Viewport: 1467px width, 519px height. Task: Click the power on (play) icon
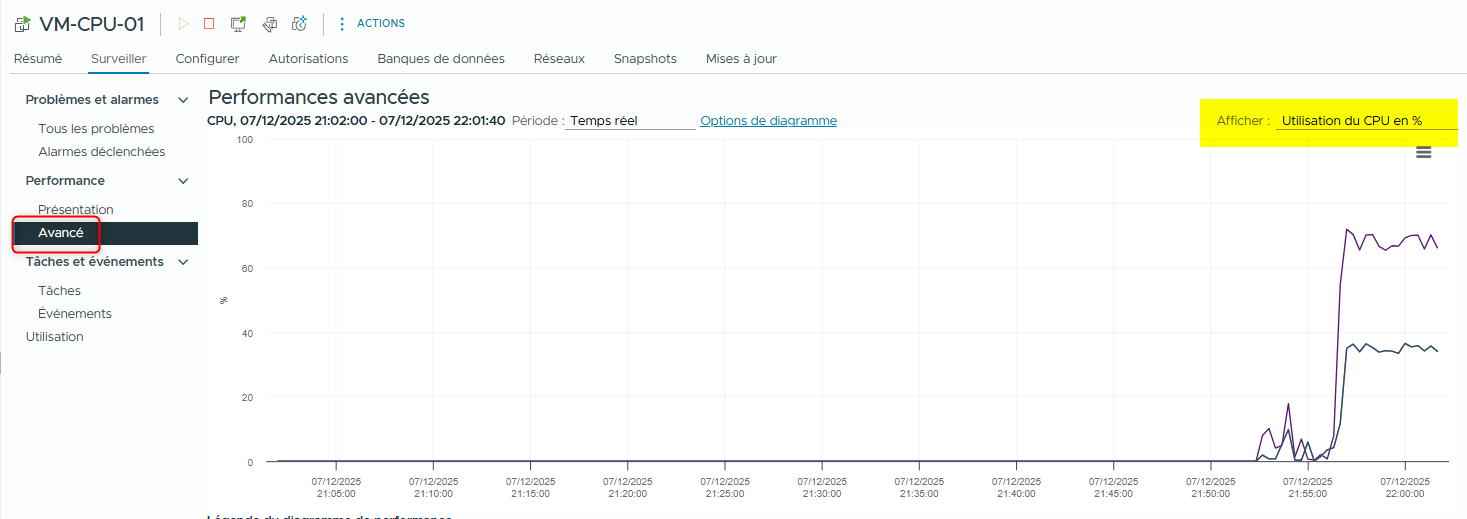[182, 24]
